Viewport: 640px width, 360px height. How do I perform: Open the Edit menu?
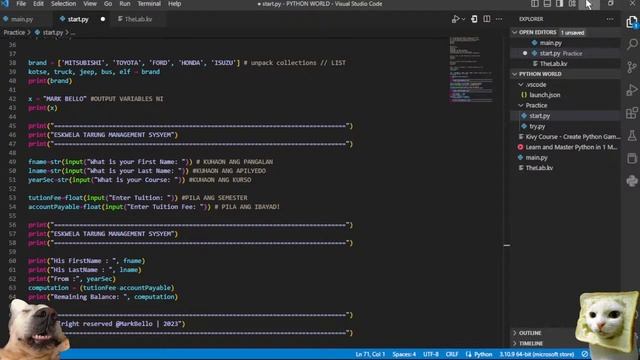(x=38, y=4)
